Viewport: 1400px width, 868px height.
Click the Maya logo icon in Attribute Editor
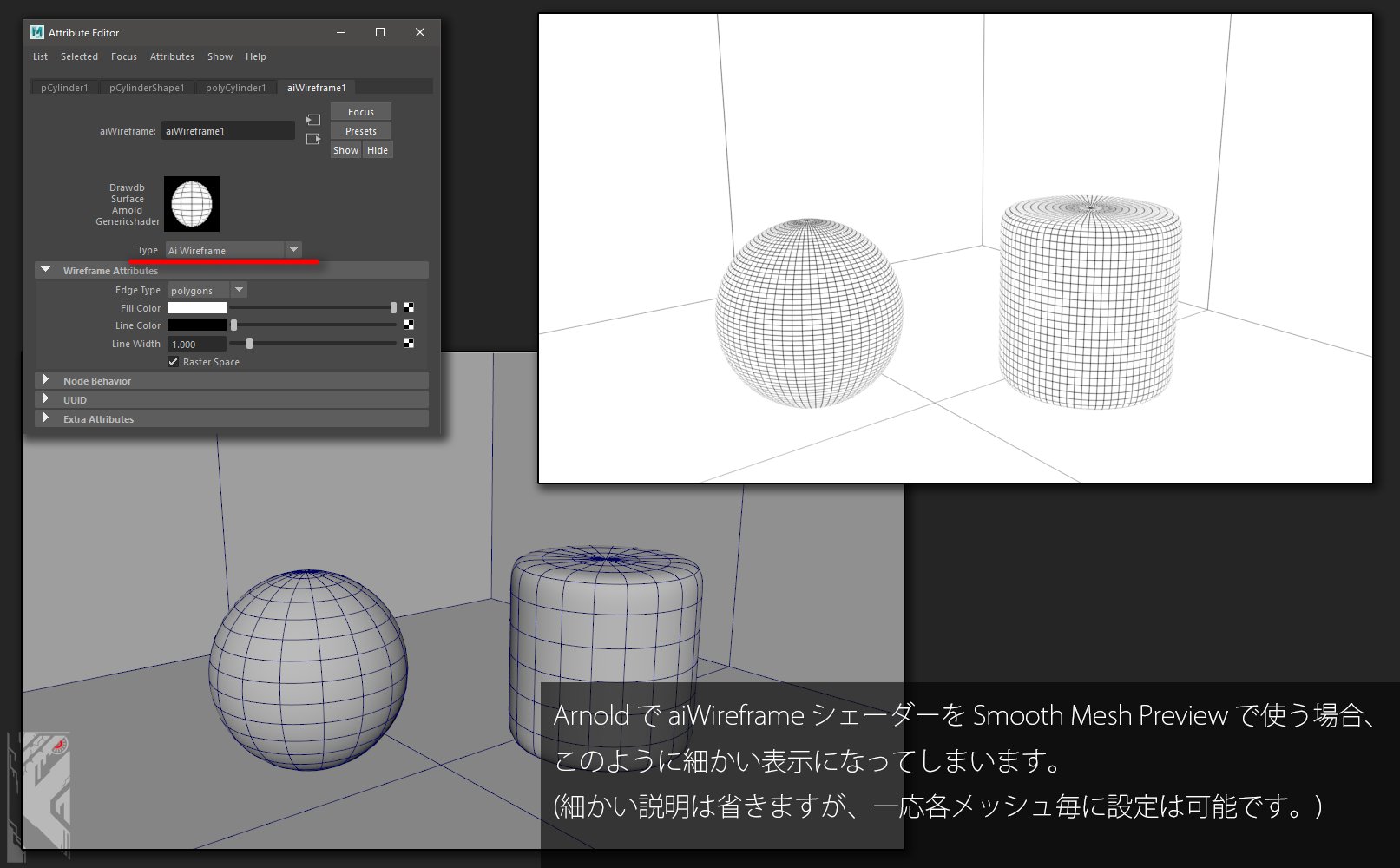pos(37,32)
